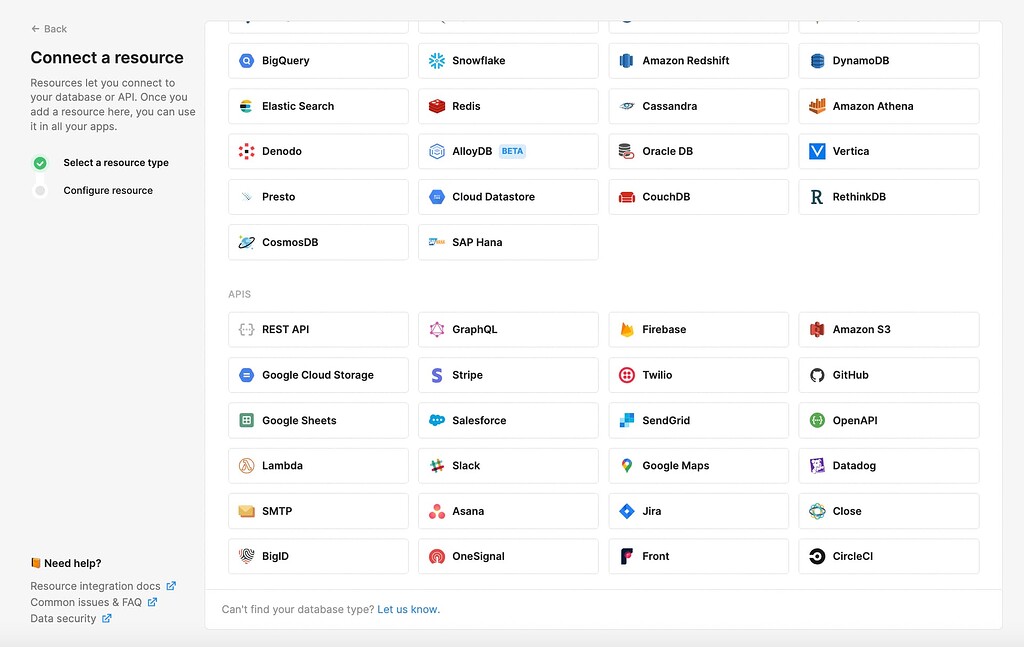This screenshot has height=647, width=1024.
Task: Go back using the Back link
Action: click(49, 29)
